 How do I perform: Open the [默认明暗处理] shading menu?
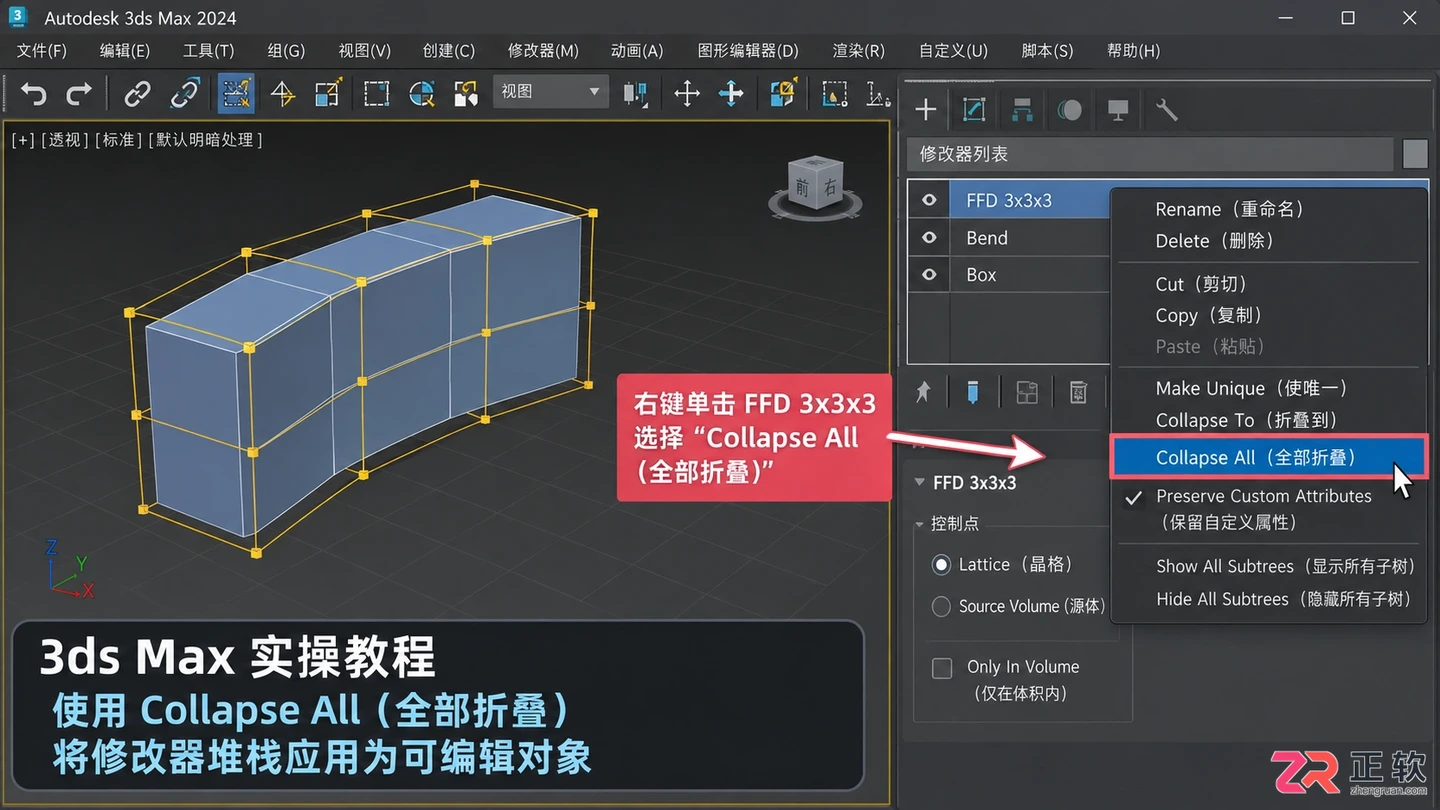[x=205, y=140]
